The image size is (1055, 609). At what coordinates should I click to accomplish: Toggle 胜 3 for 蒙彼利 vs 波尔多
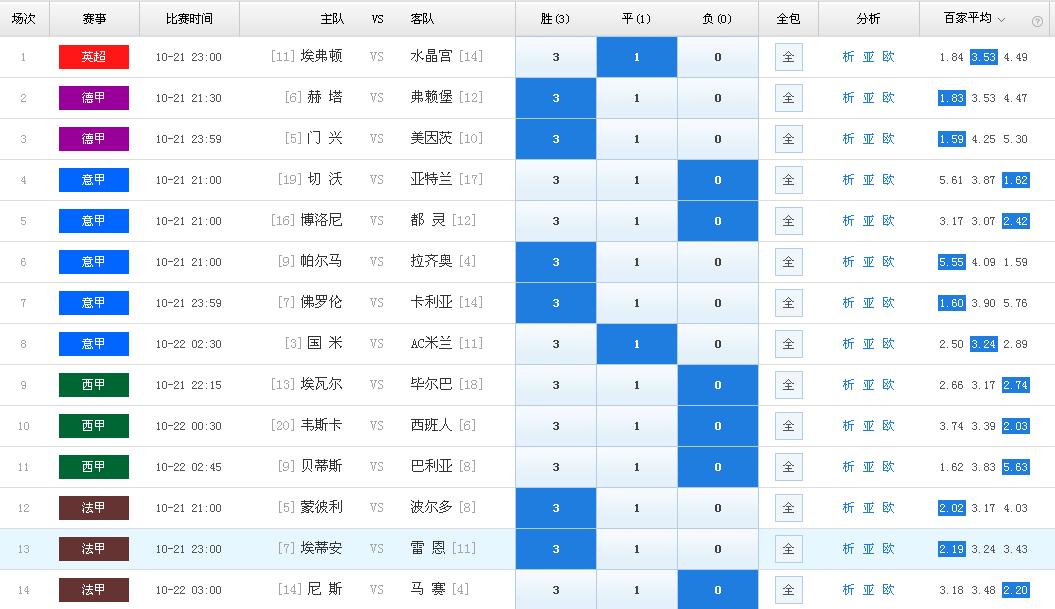[556, 508]
